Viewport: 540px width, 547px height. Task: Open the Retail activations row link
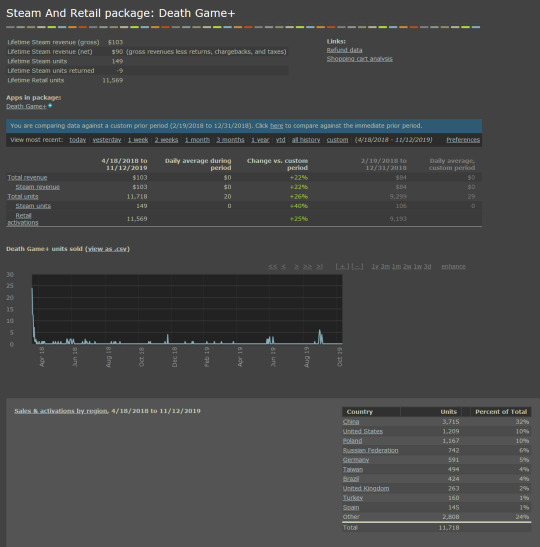(23, 219)
